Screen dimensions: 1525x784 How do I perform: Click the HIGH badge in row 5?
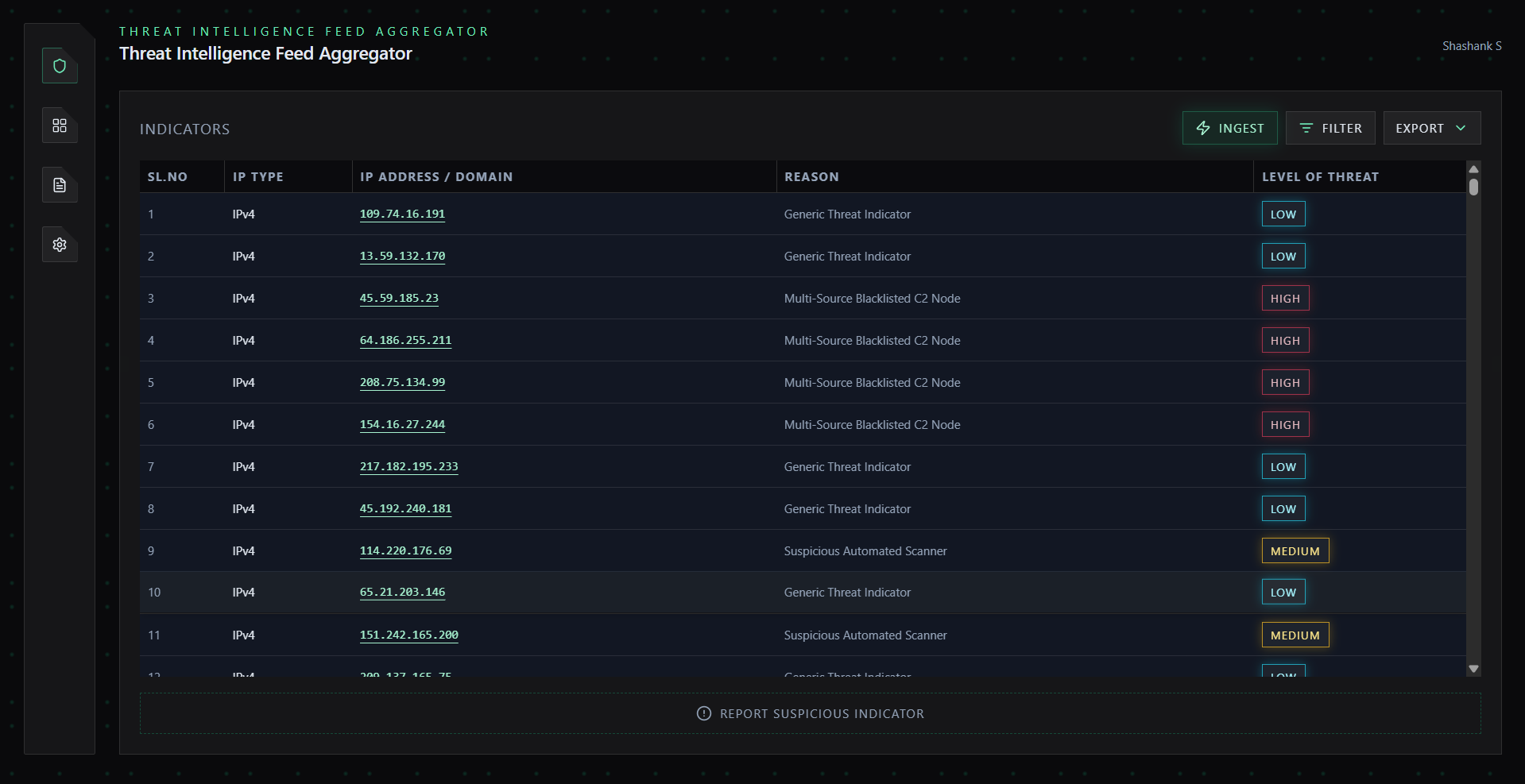[1285, 382]
